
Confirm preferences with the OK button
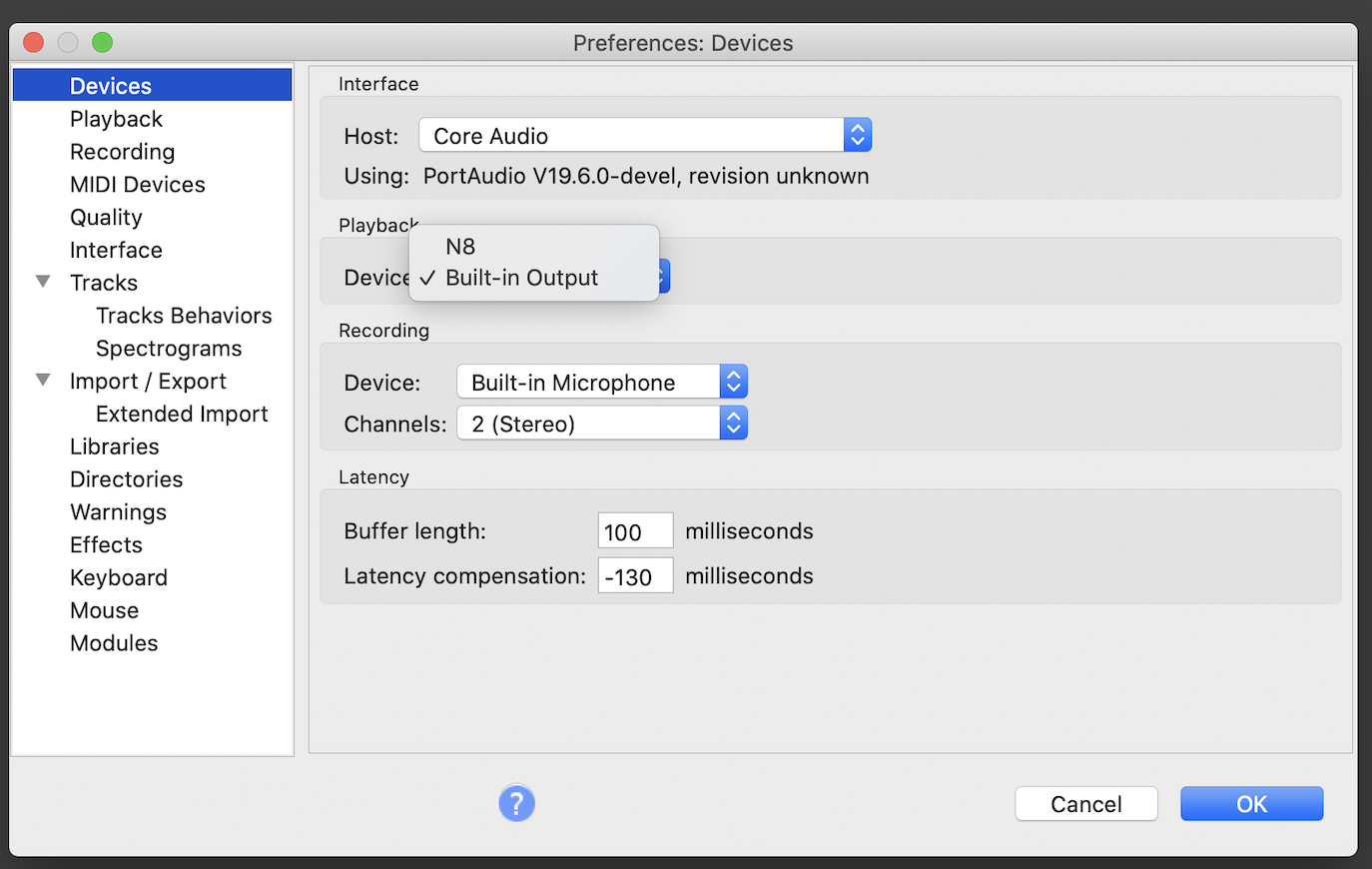click(x=1252, y=804)
